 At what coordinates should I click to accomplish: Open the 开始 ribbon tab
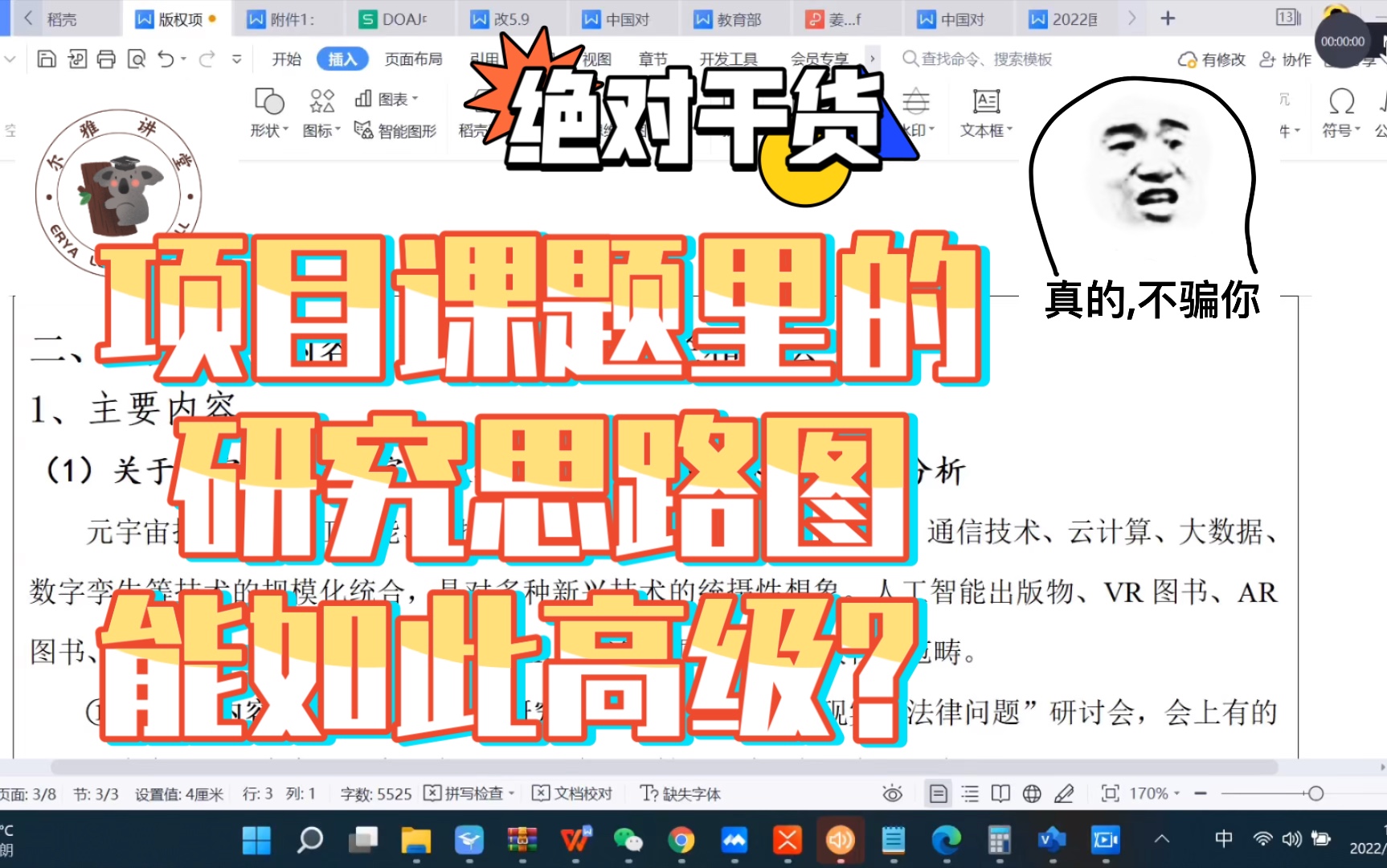(286, 59)
